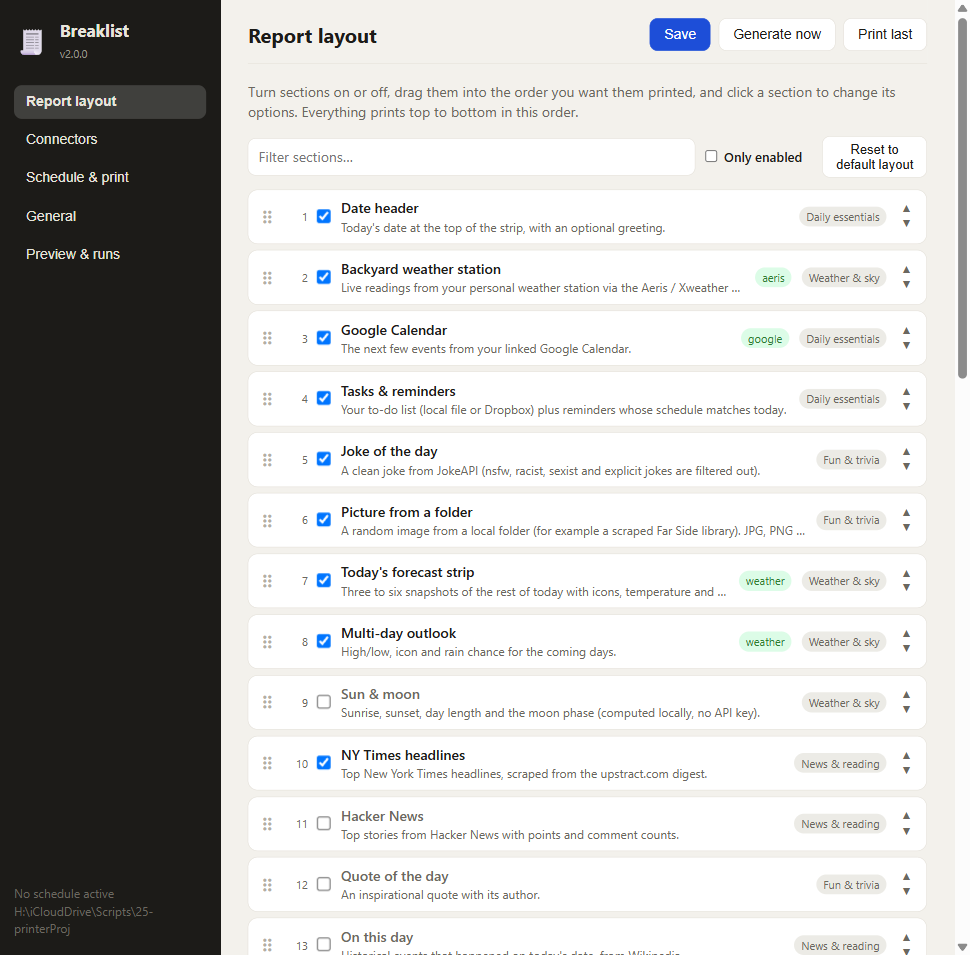The image size is (970, 955).
Task: Select Report layout in the sidebar
Action: [109, 101]
